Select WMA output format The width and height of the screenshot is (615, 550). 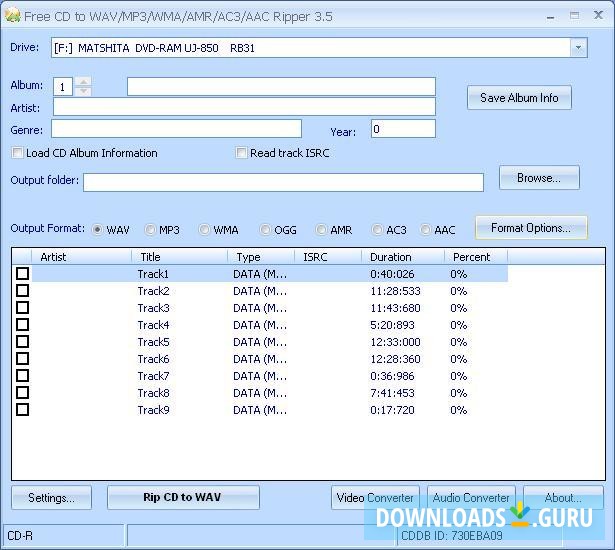tap(204, 229)
